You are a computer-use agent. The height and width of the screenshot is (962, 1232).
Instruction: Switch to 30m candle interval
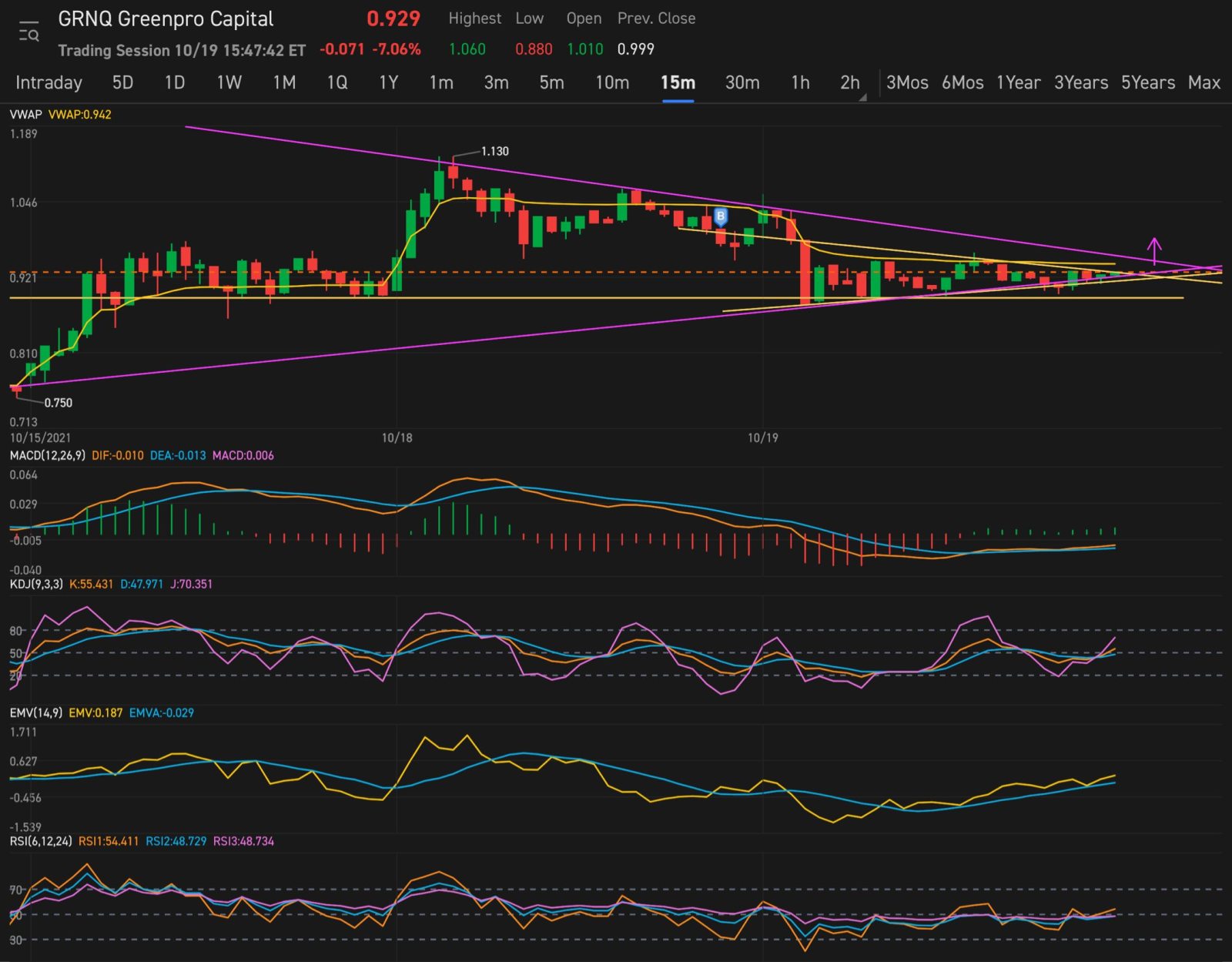742,82
